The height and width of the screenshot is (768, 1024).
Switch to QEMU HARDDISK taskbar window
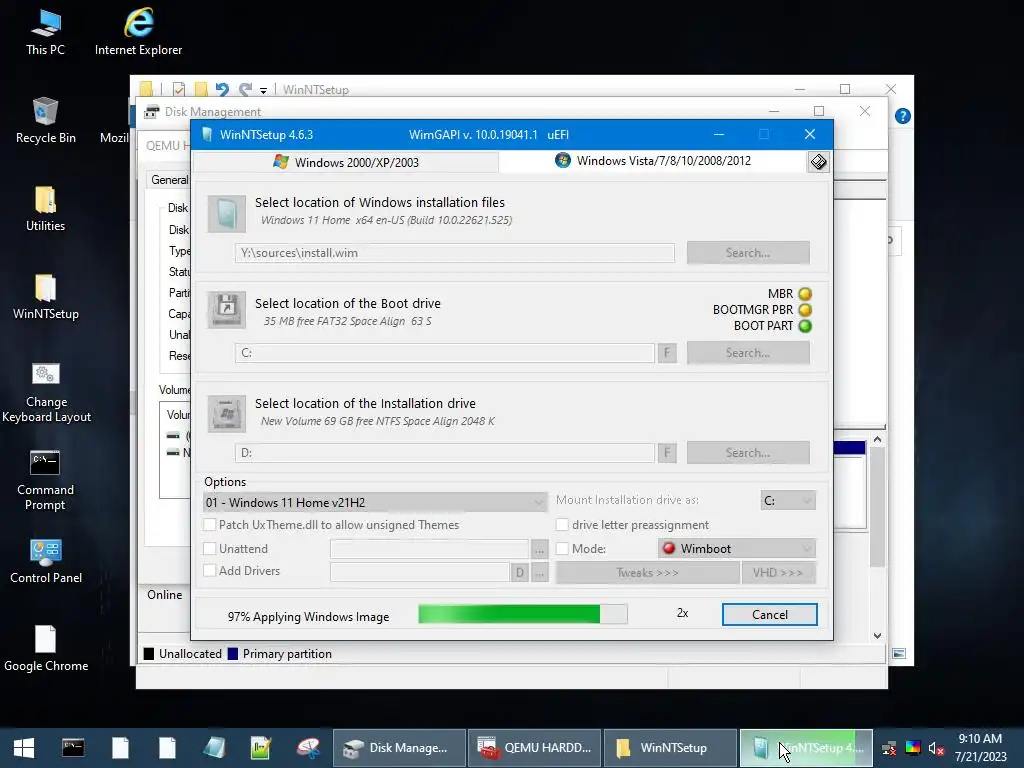point(534,748)
